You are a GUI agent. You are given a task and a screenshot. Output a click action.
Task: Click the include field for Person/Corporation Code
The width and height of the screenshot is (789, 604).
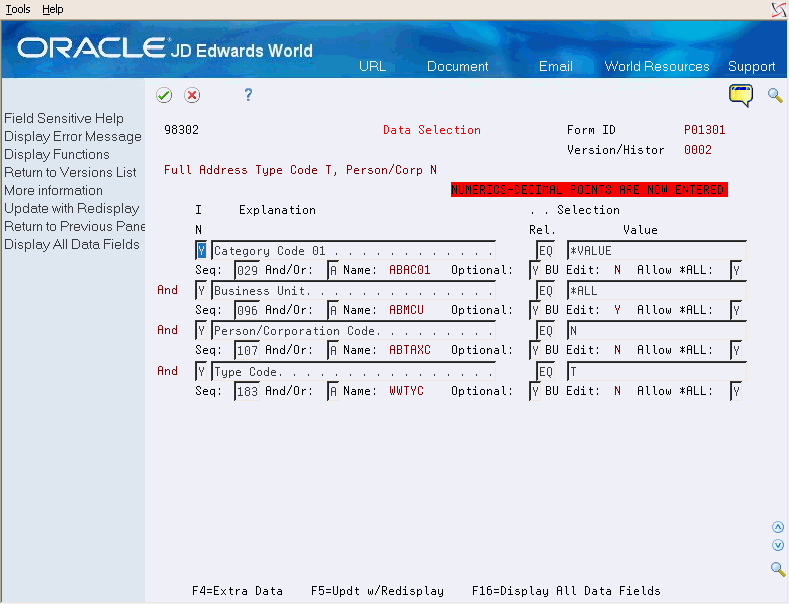201,331
